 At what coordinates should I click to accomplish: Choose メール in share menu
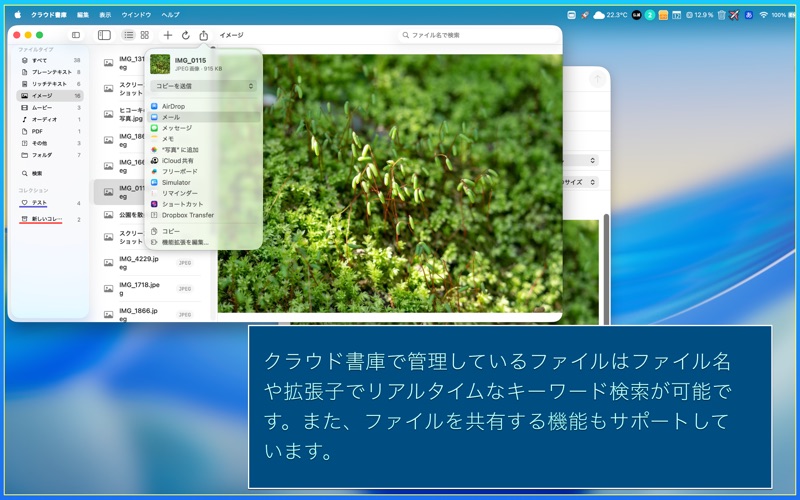click(x=204, y=117)
